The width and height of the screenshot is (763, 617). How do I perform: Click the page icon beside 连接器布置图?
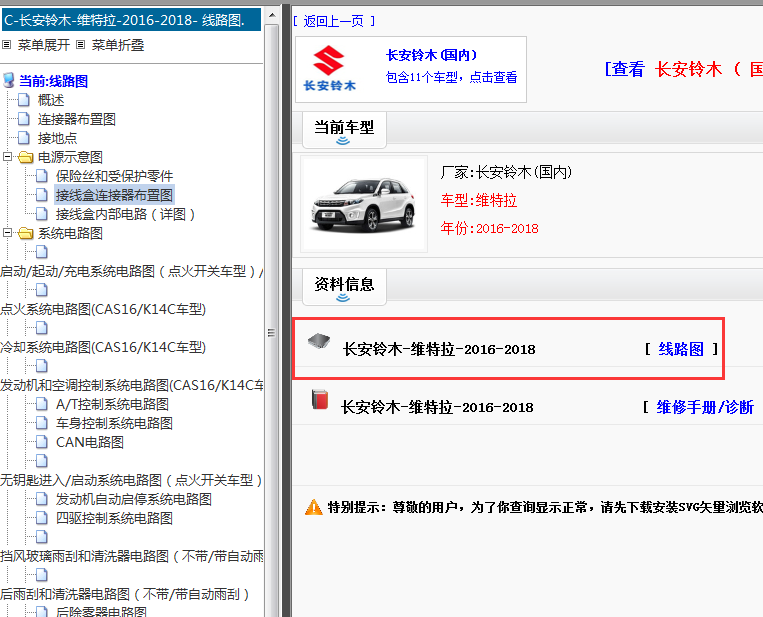[x=24, y=119]
